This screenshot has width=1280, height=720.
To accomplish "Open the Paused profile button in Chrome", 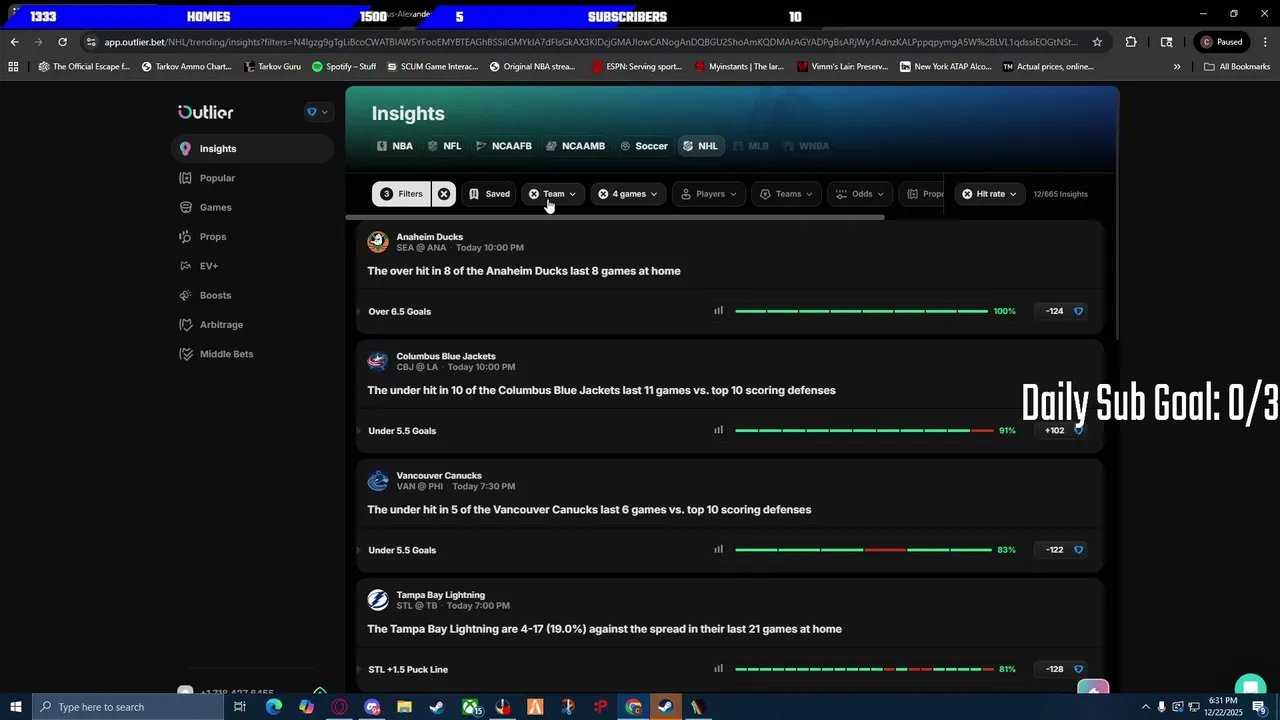I will [1222, 42].
